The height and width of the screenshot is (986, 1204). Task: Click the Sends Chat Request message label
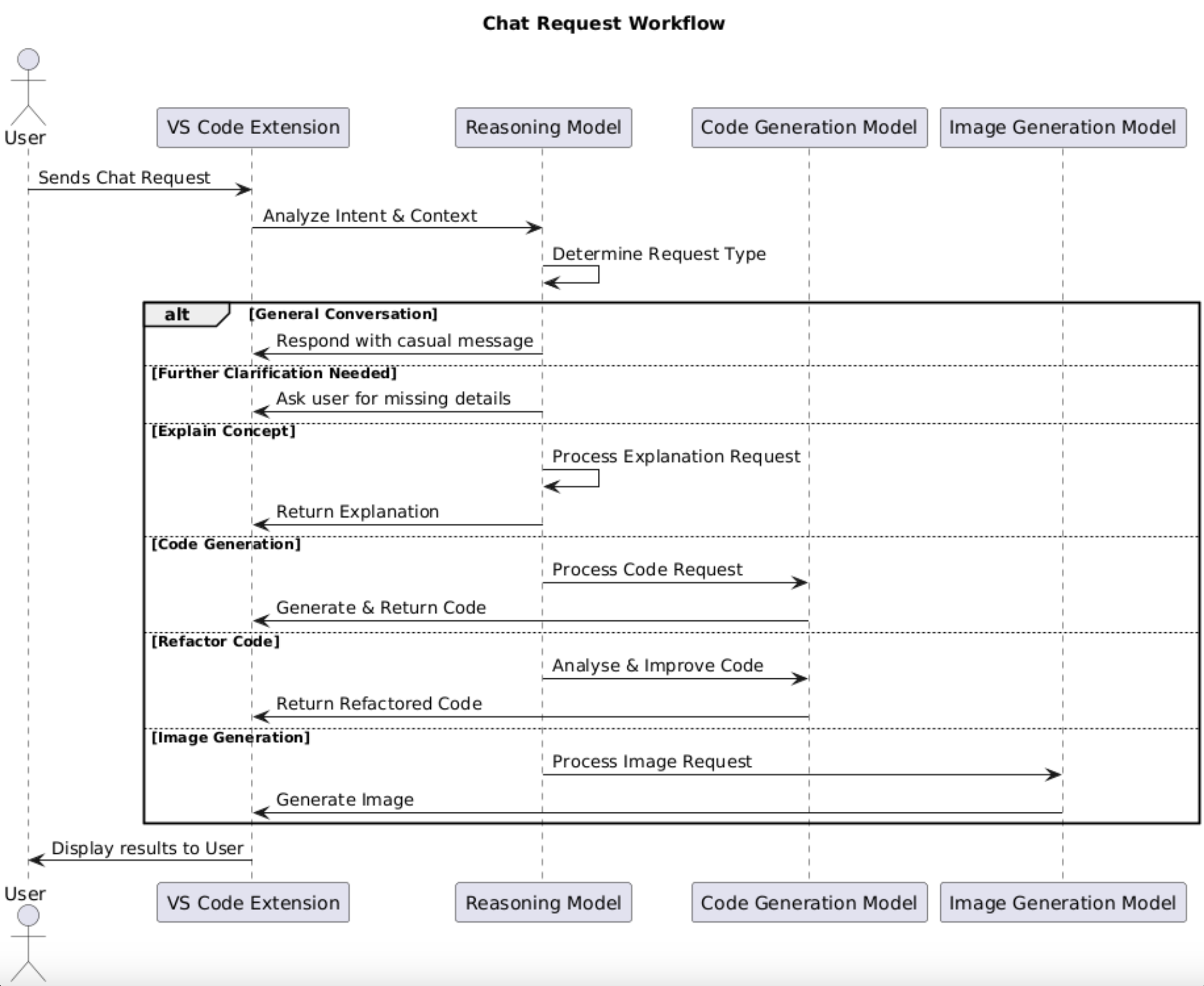click(x=124, y=178)
